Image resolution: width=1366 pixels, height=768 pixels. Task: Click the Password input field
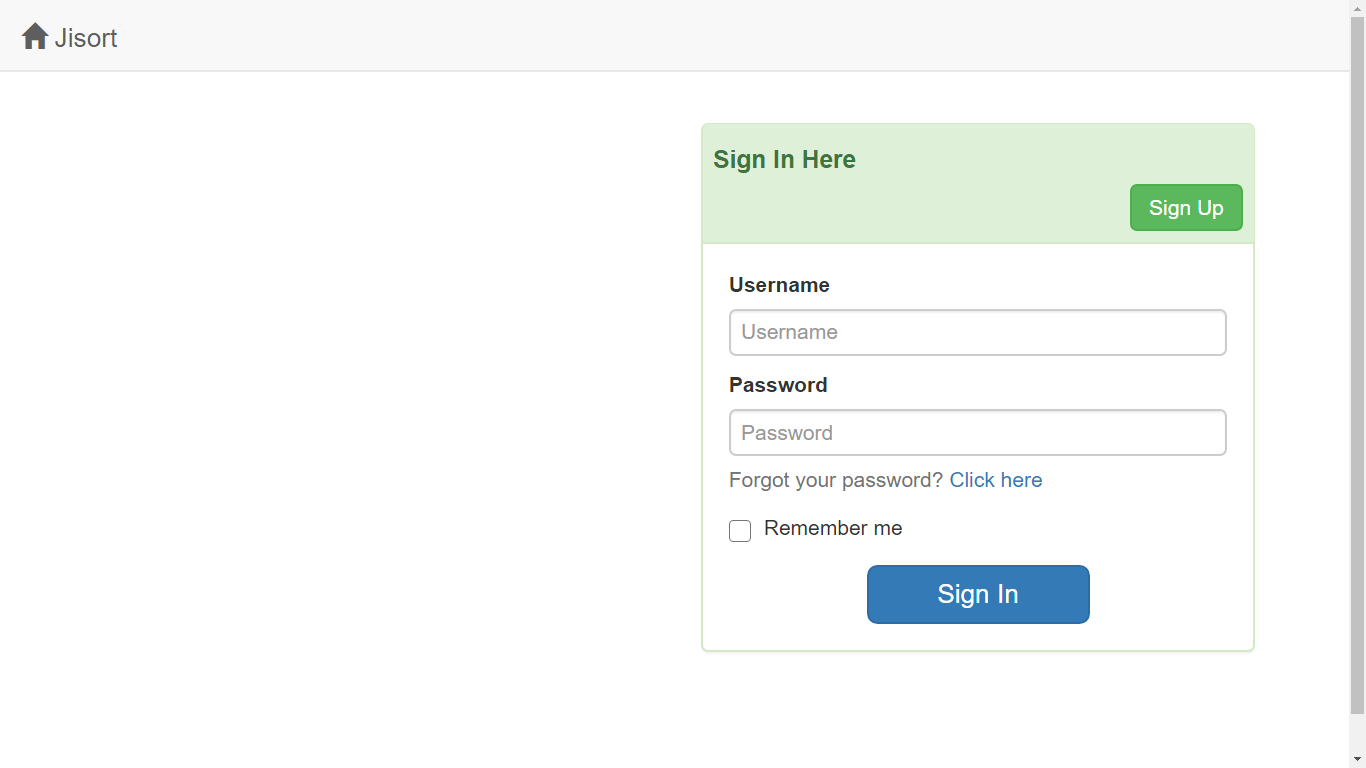978,432
